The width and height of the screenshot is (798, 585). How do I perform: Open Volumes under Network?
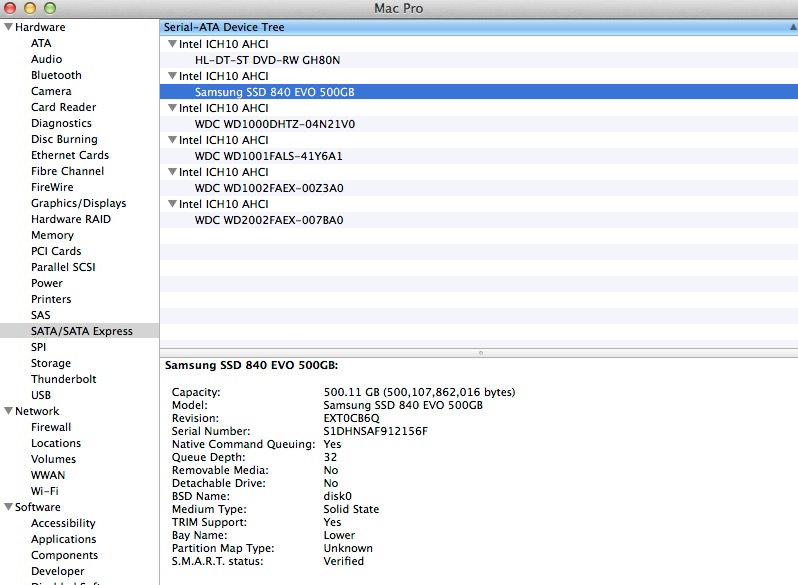[x=53, y=459]
